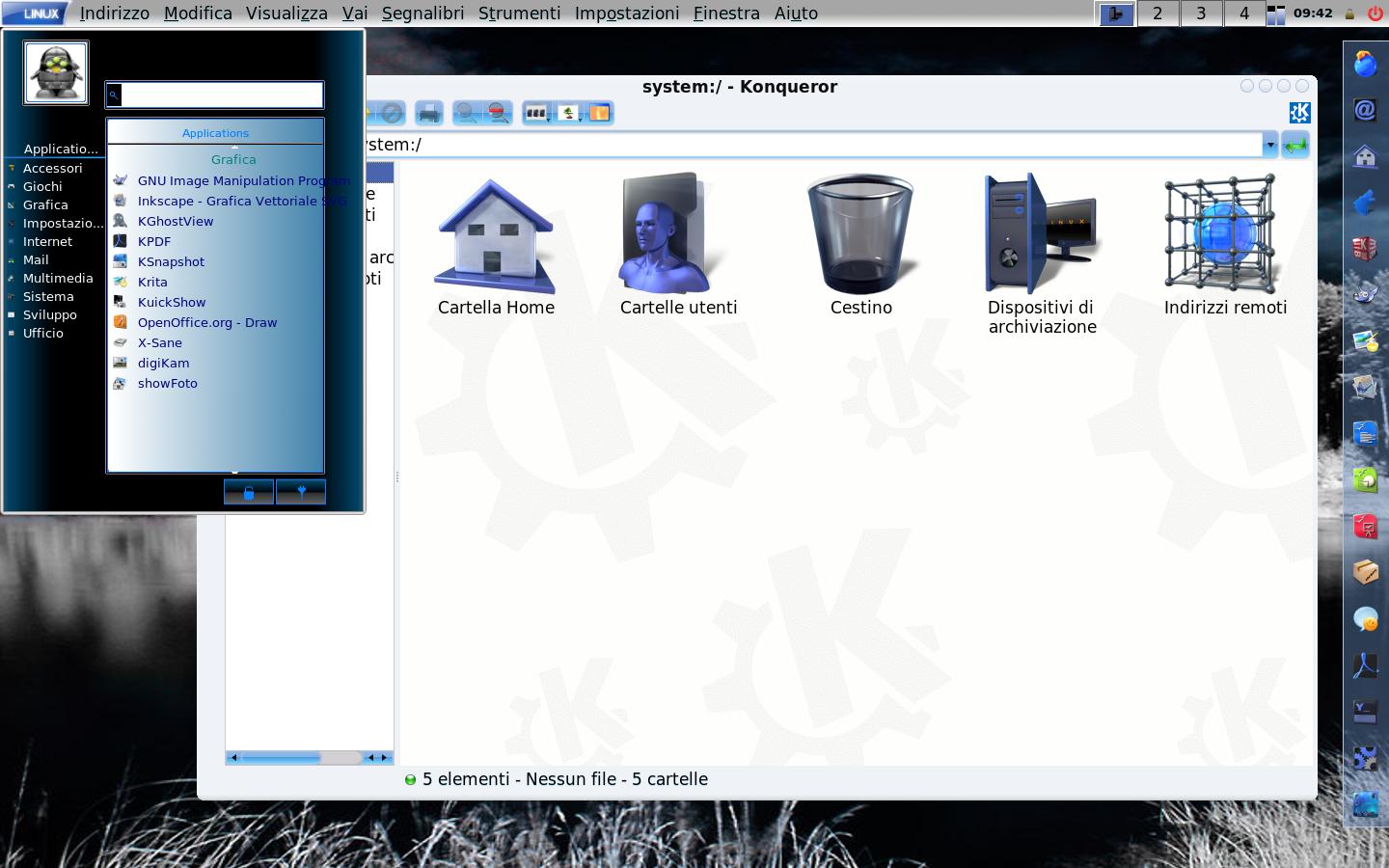1389x868 pixels.
Task: Launch showFoto from the menu
Action: tap(155, 383)
